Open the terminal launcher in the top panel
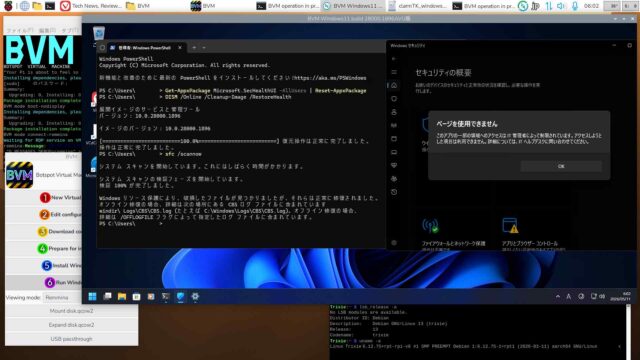This screenshot has height=360, width=640. (50, 6)
